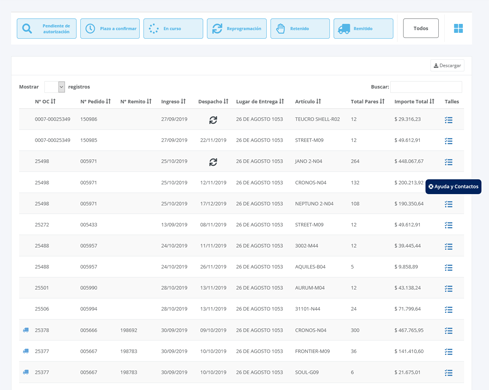Sort by N° Remito column
Image resolution: width=489 pixels, height=390 pixels.
click(136, 101)
